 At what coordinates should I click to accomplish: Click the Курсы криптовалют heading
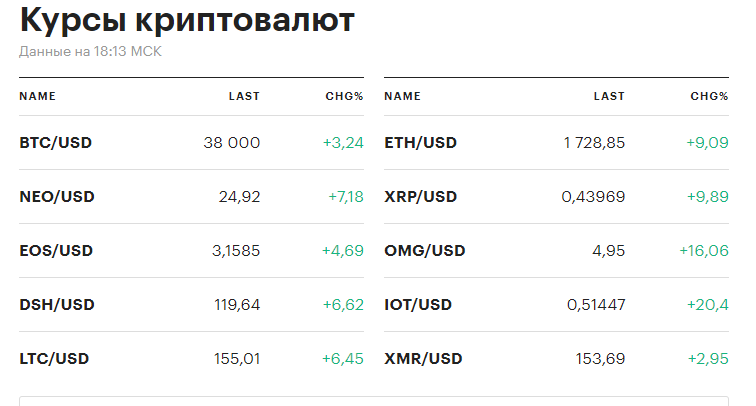pyautogui.click(x=187, y=20)
